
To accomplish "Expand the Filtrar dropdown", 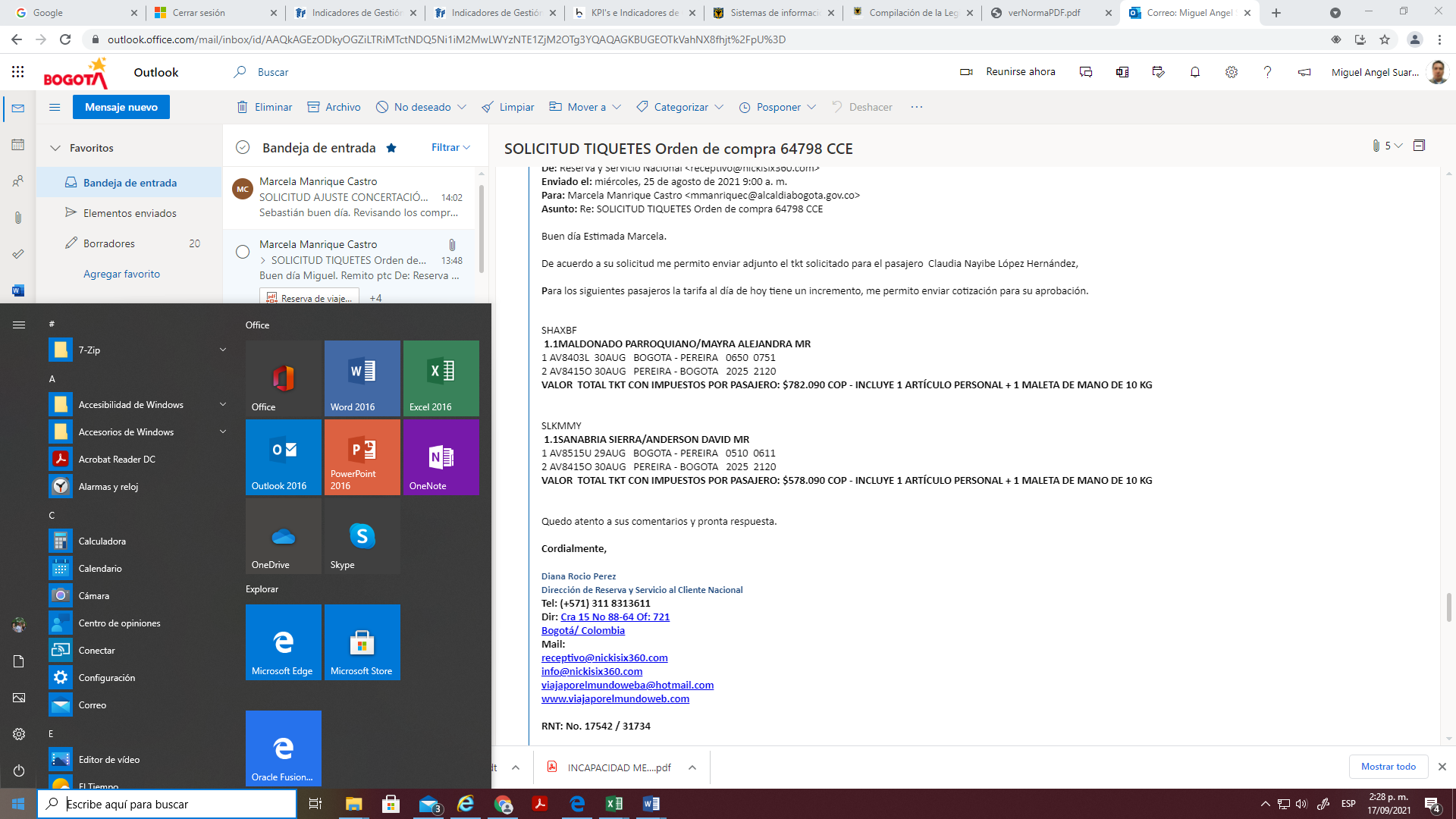I will click(450, 148).
